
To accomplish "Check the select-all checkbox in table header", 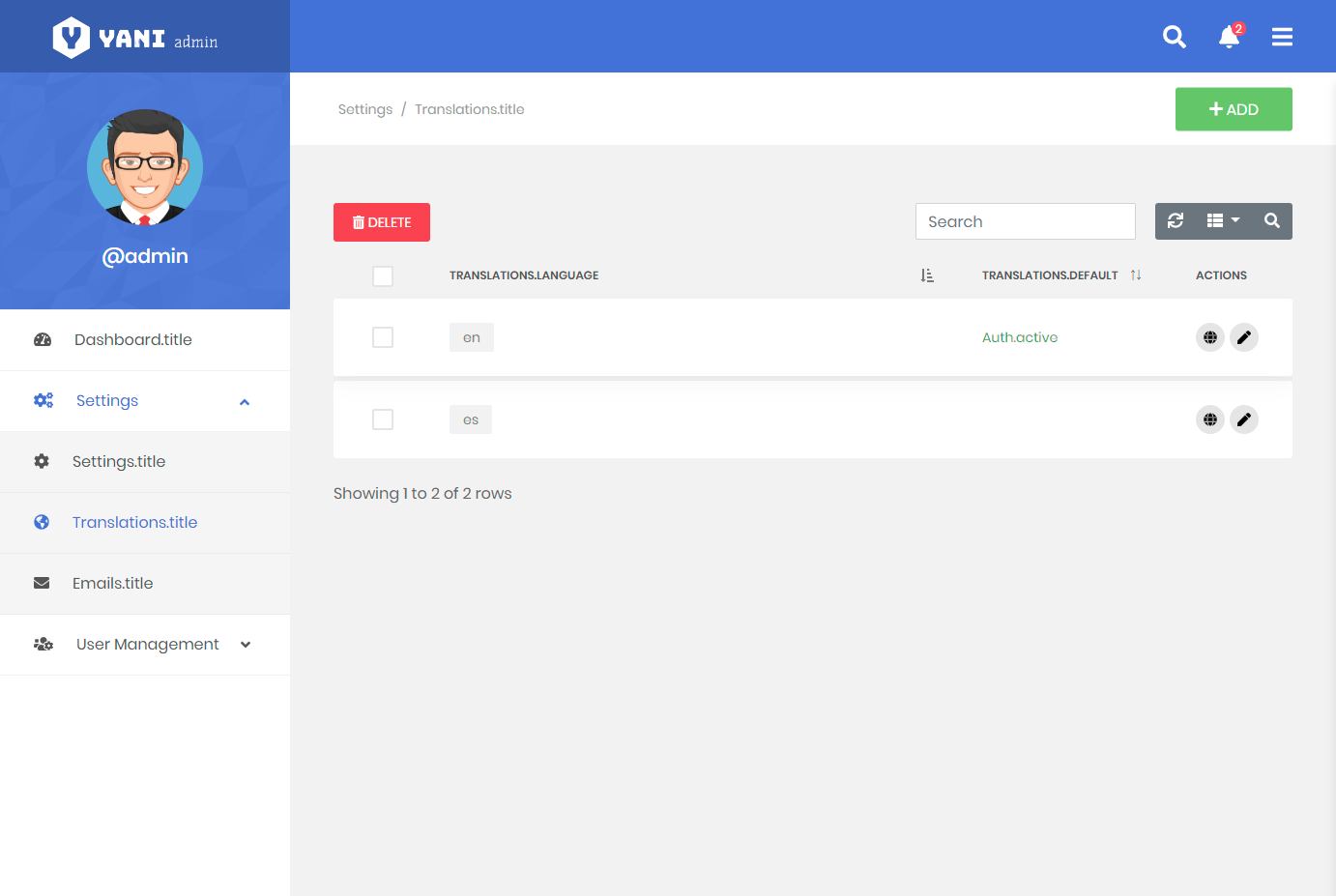I will pos(383,276).
